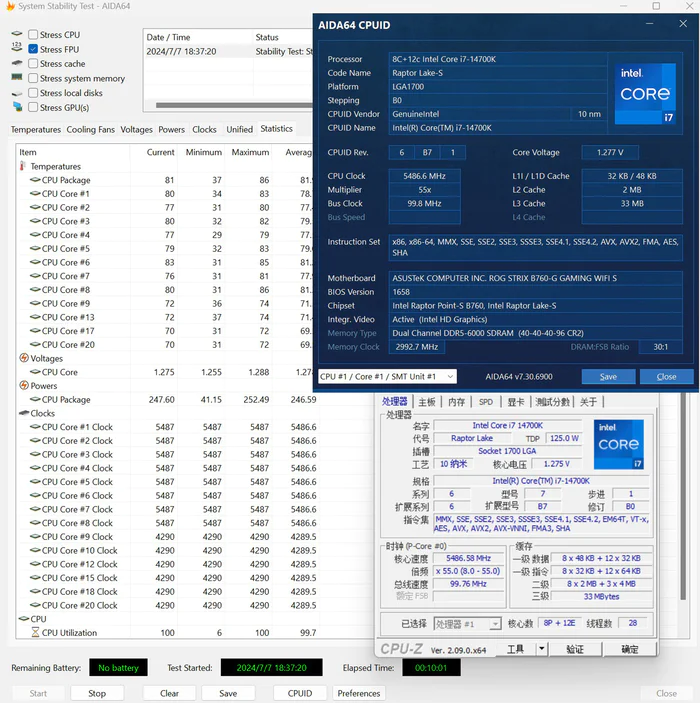
Task: Select the Statistics tab
Action: tap(276, 129)
